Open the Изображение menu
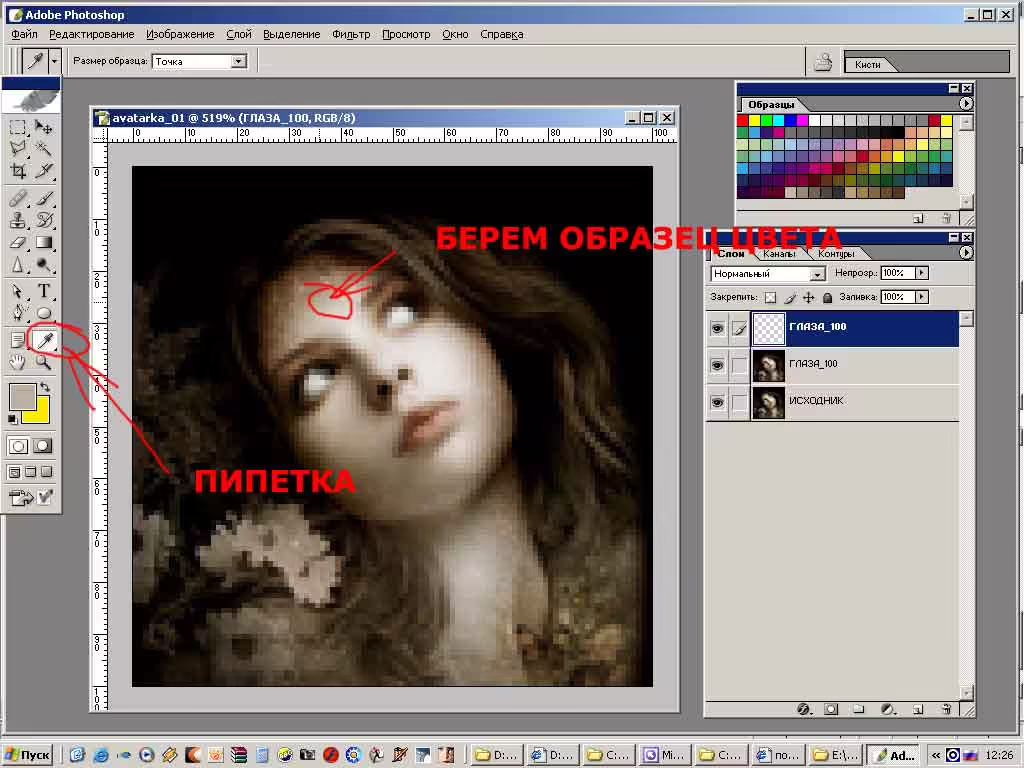This screenshot has height=768, width=1024. pyautogui.click(x=180, y=34)
